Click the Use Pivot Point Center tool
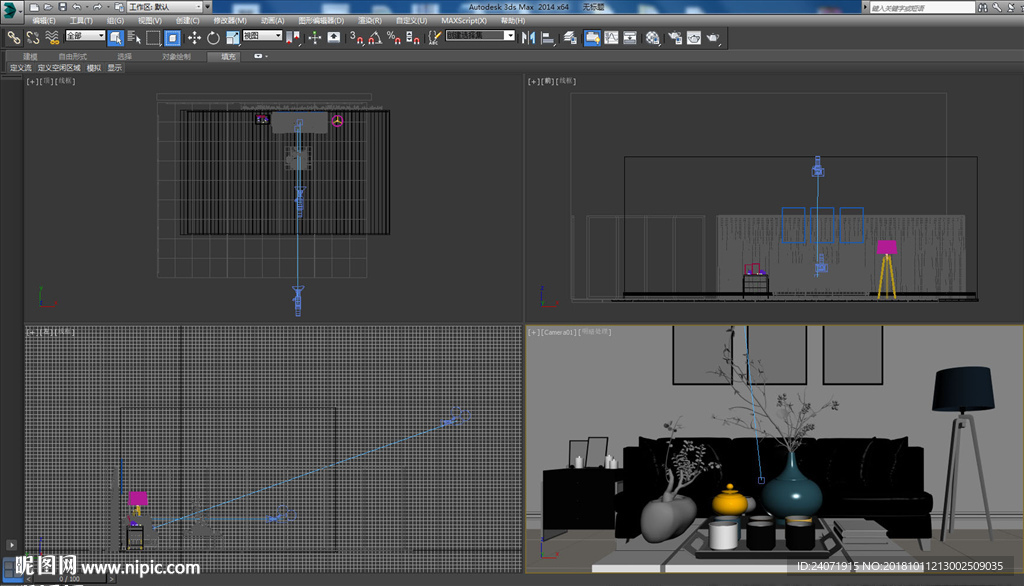This screenshot has width=1024, height=586. (293, 38)
